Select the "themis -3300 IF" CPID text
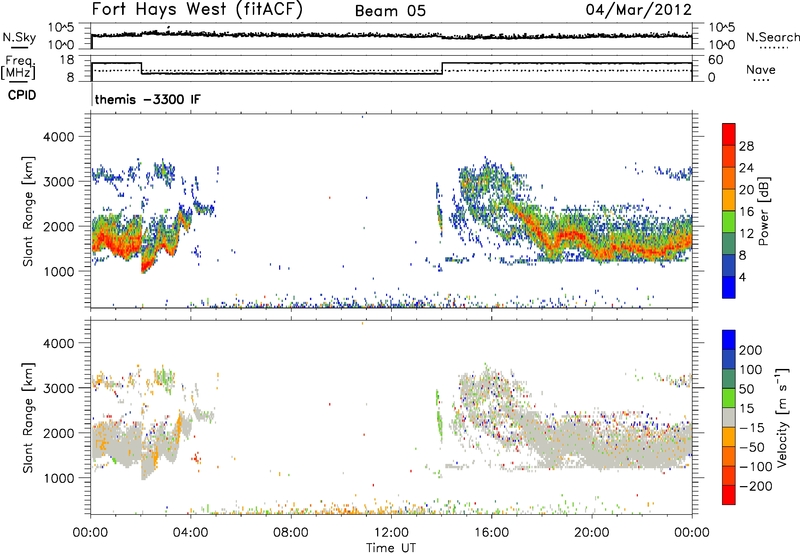Screen dimensions: 800x554 click(x=147, y=99)
